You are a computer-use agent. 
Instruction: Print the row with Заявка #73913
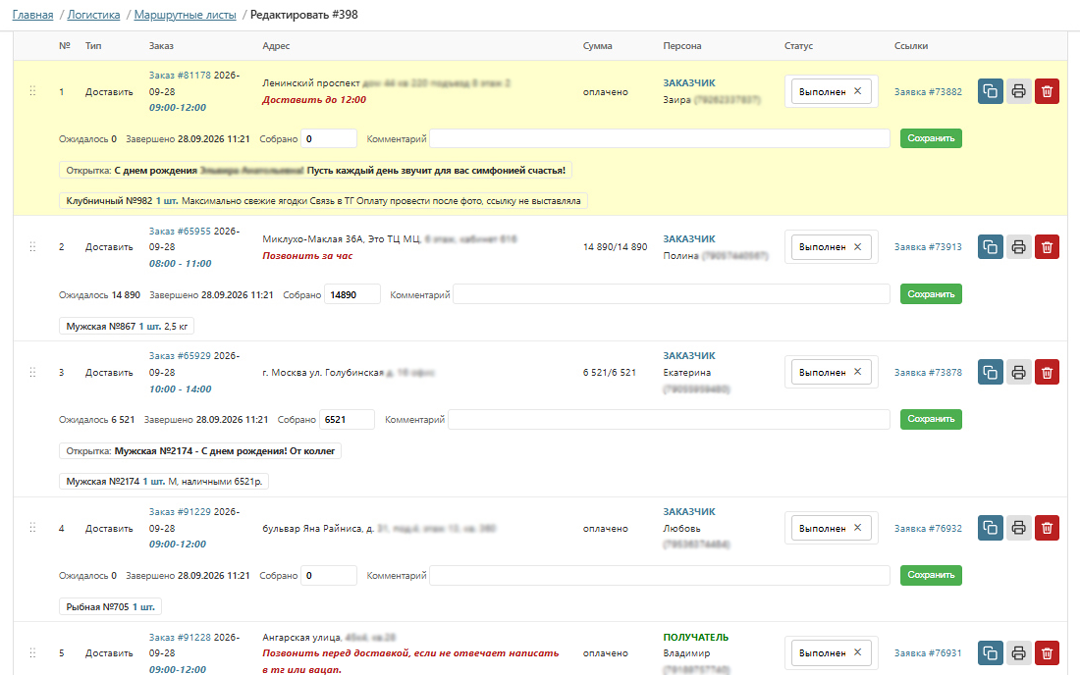1019,247
